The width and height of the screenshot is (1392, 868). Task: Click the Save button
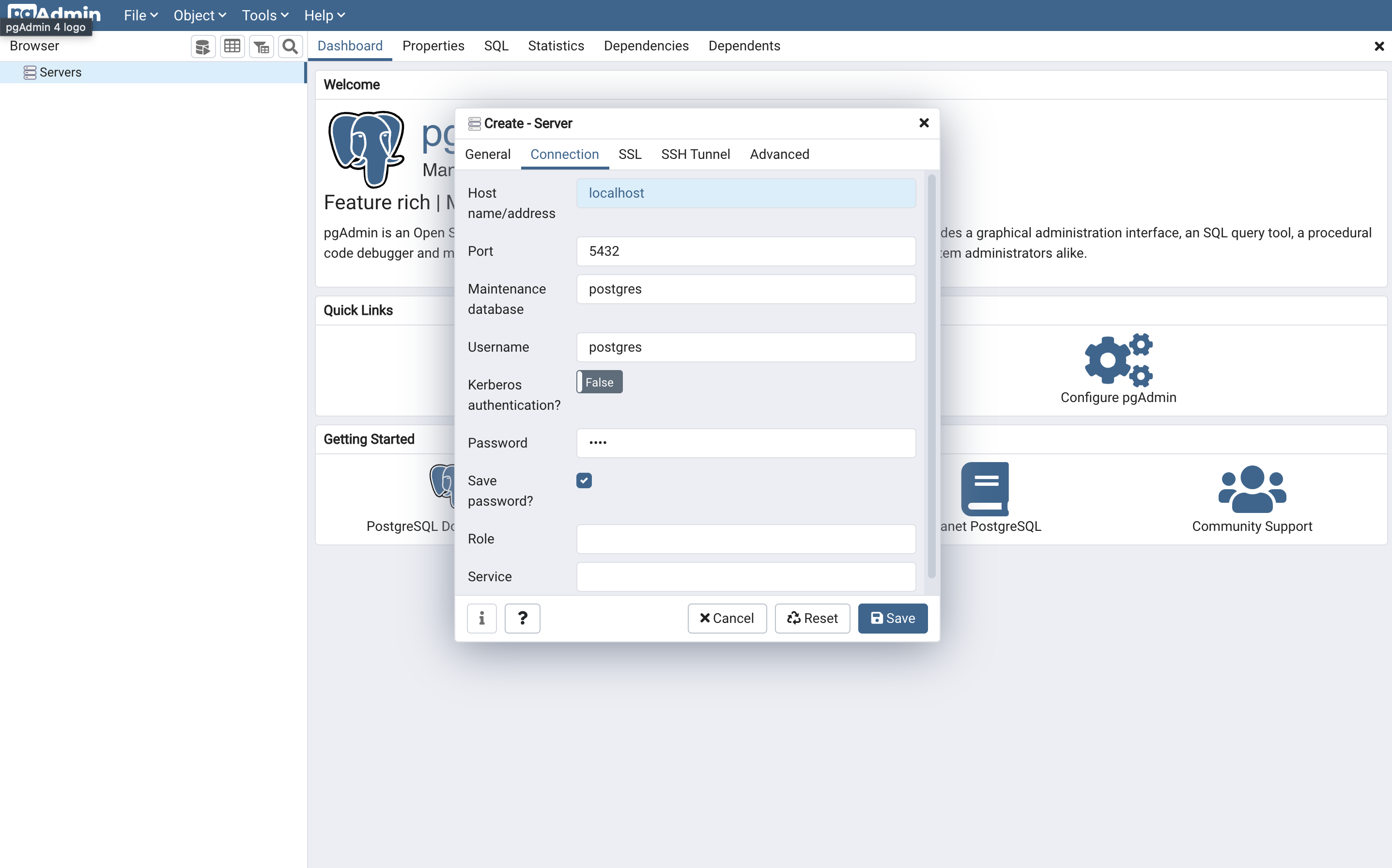[893, 618]
